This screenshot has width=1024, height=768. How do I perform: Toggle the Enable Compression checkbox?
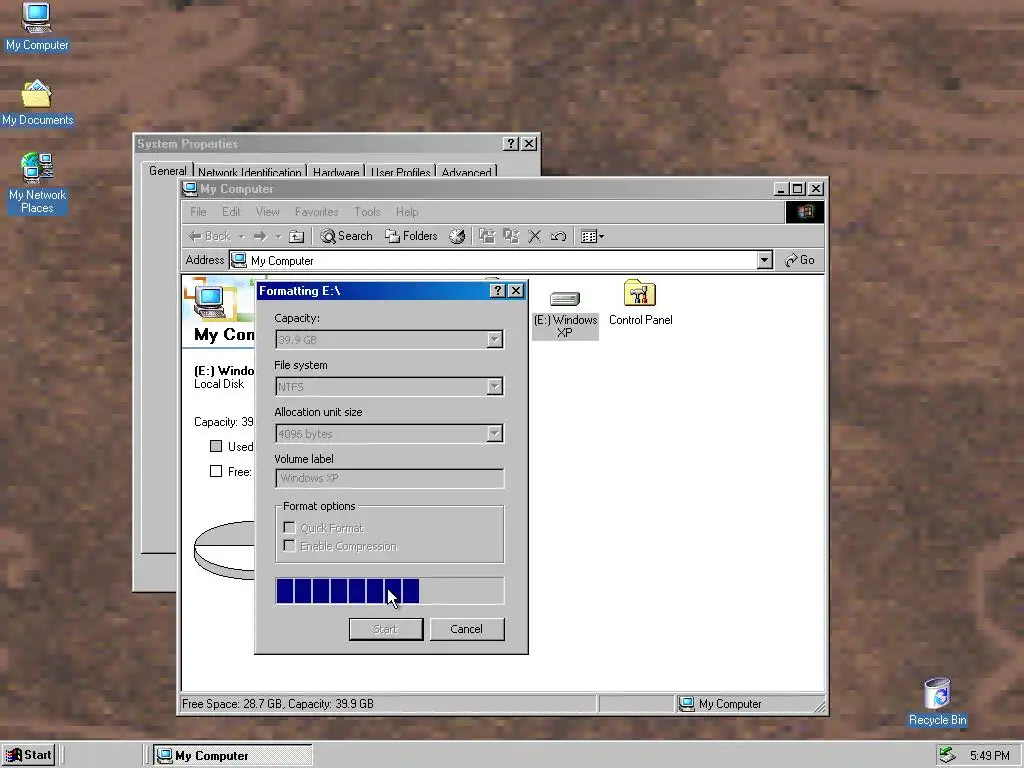pyautogui.click(x=289, y=546)
